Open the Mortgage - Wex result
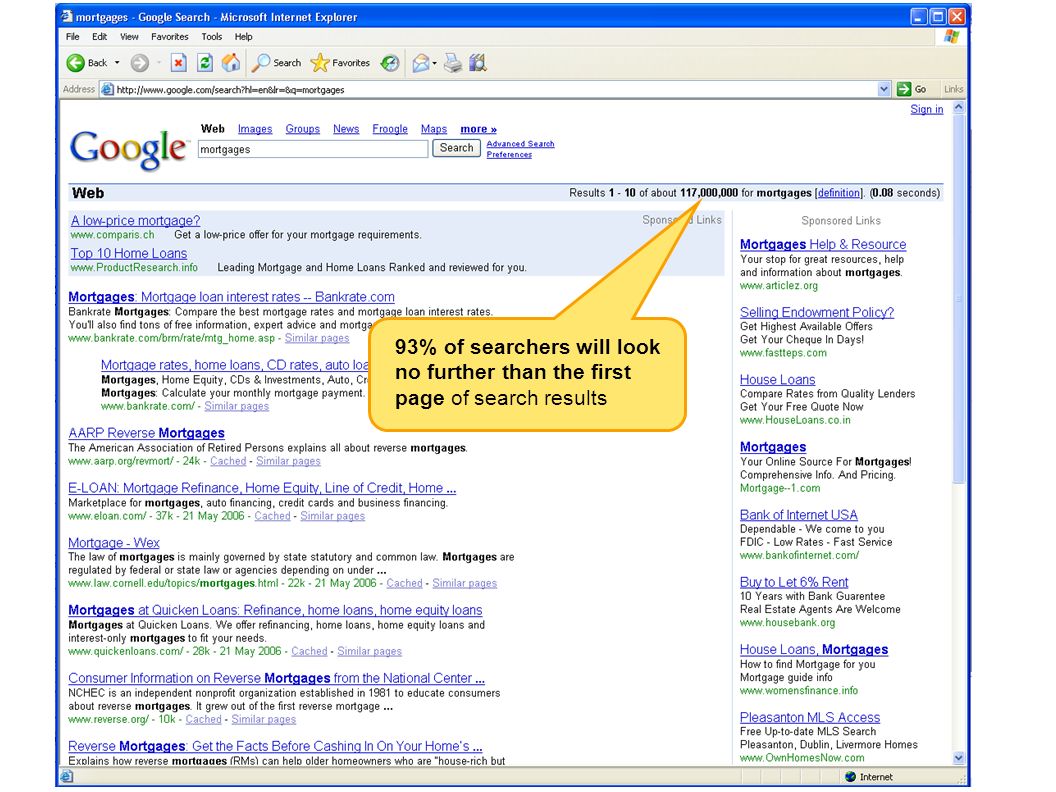 pyautogui.click(x=114, y=542)
